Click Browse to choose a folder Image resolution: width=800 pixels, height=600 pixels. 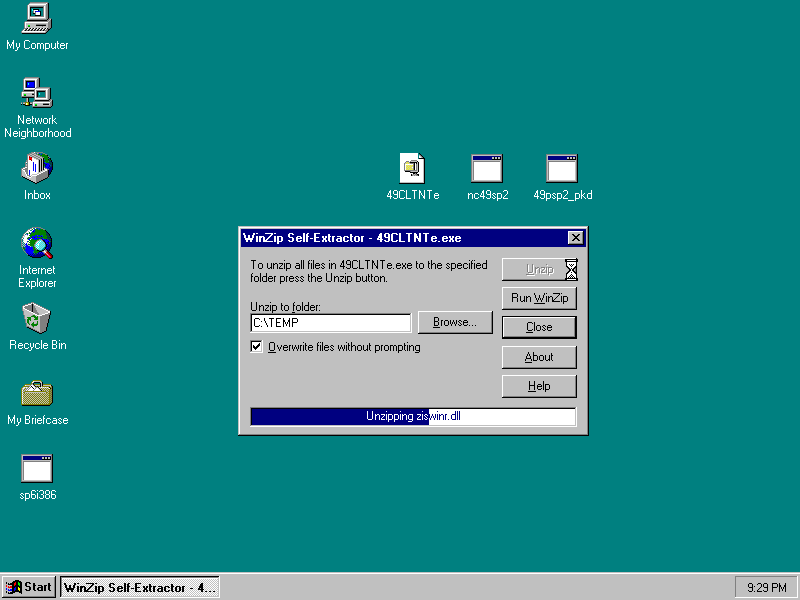455,322
